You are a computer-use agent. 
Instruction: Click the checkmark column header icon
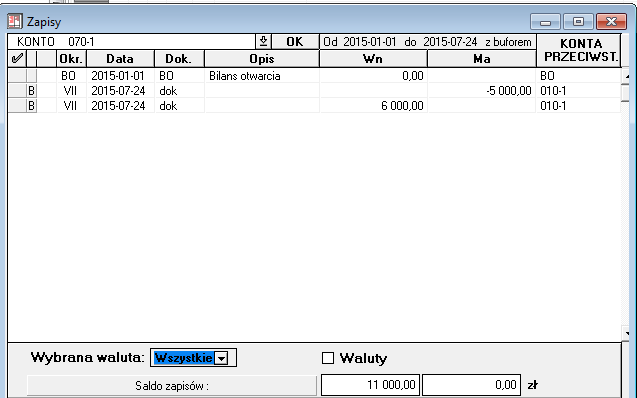click(x=17, y=58)
